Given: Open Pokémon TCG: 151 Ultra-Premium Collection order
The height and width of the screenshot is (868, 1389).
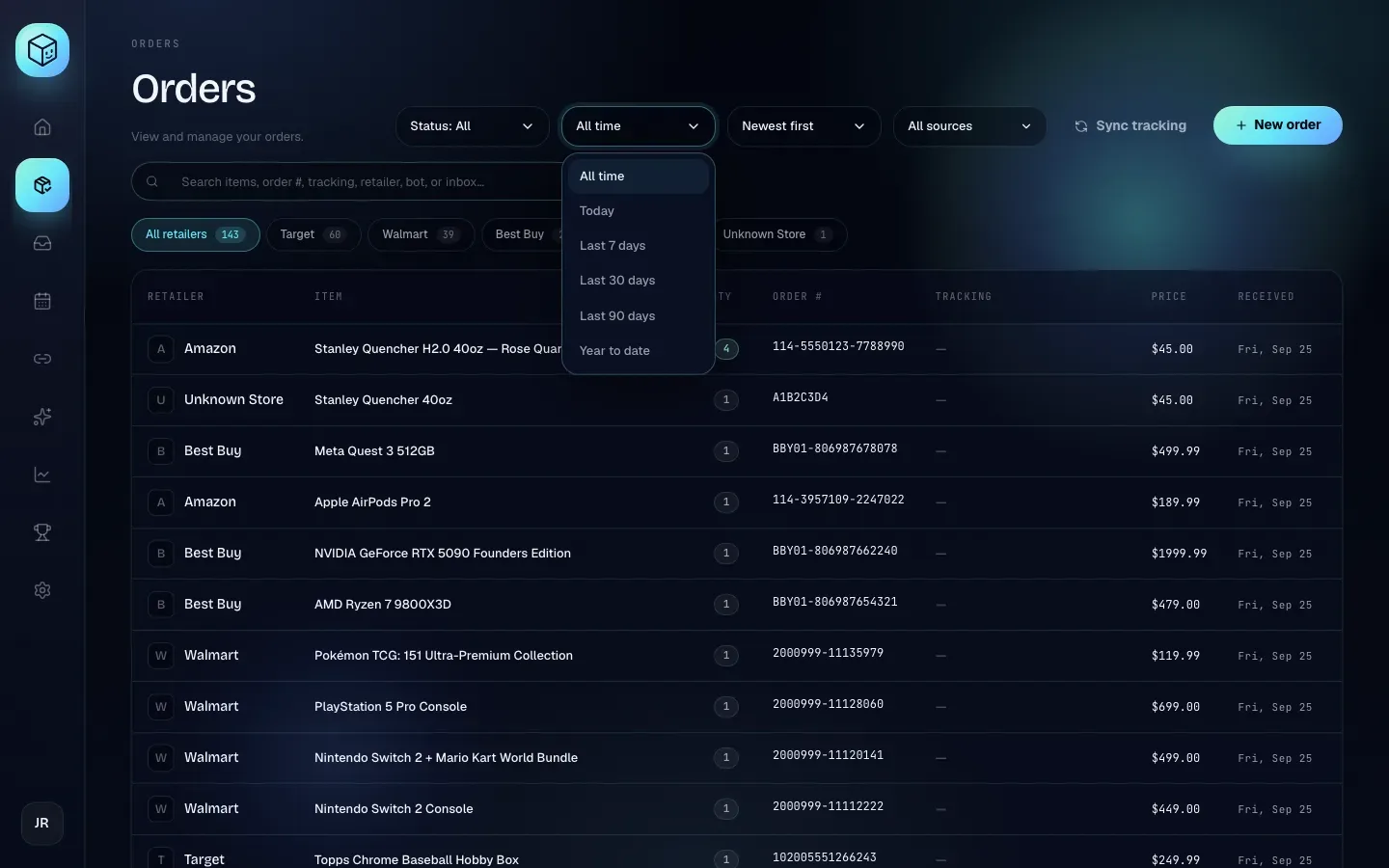Looking at the screenshot, I should coord(444,656).
